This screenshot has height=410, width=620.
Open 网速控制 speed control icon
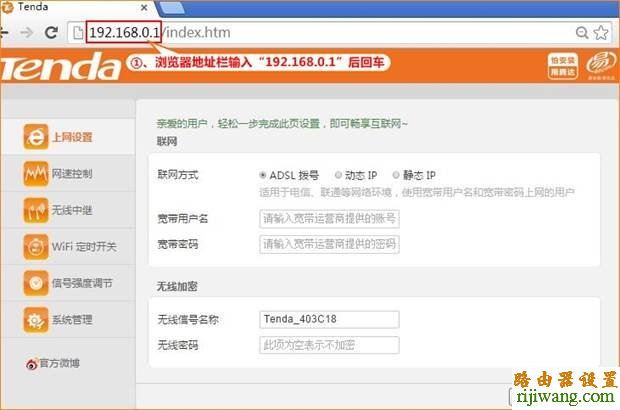coord(36,173)
